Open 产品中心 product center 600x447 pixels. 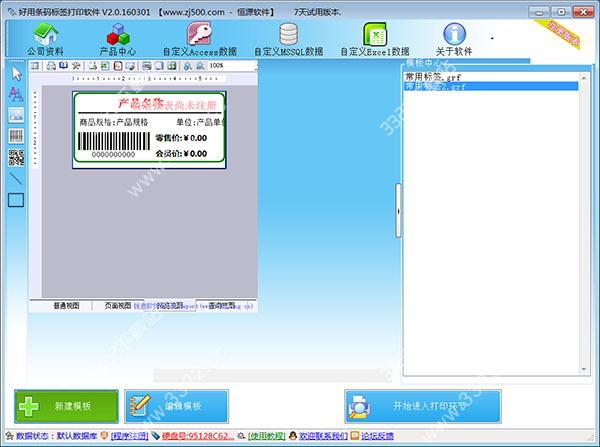pyautogui.click(x=117, y=39)
